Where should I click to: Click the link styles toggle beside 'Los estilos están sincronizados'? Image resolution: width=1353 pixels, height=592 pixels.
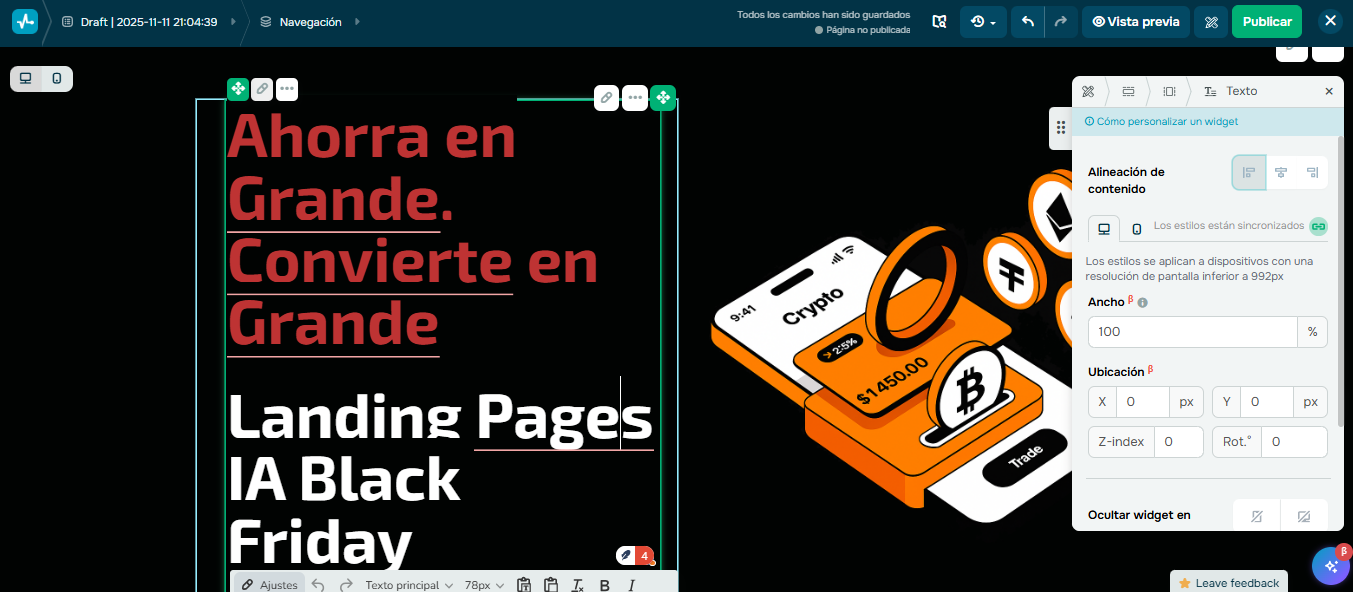[x=1318, y=226]
